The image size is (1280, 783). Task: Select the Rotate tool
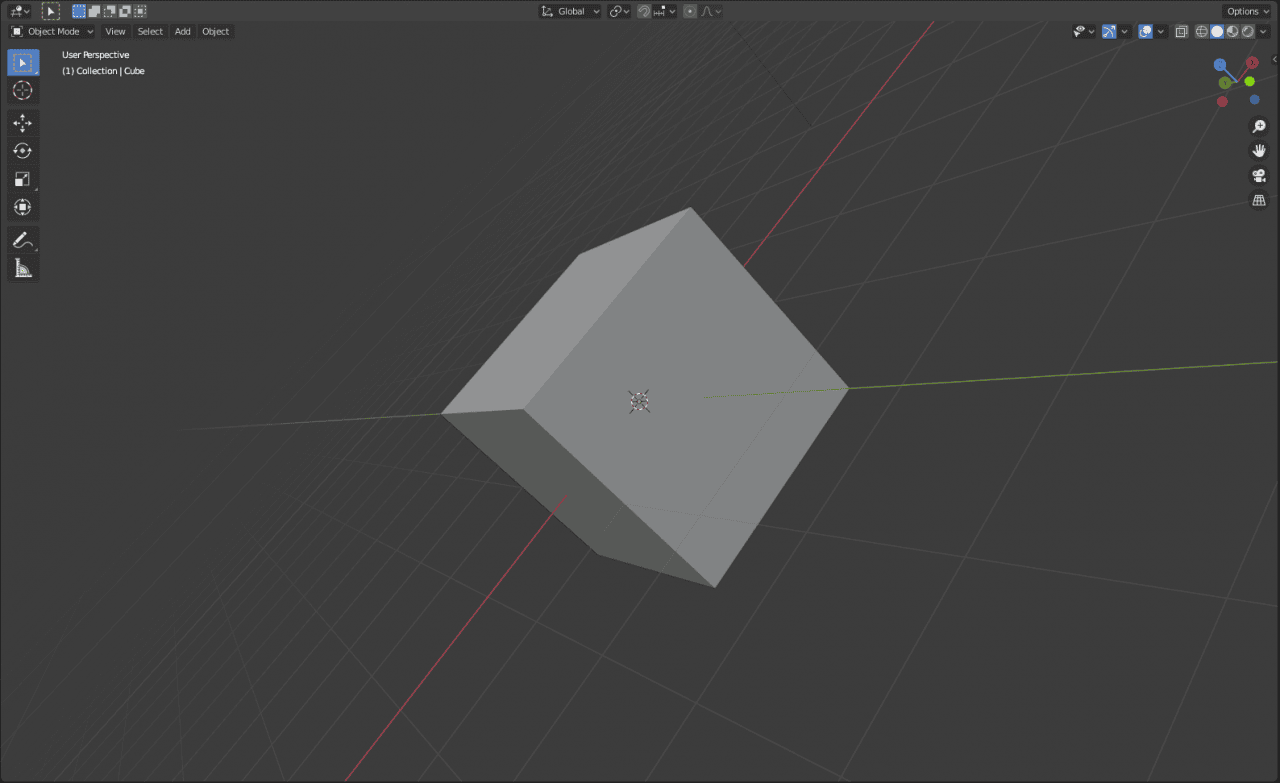click(23, 150)
